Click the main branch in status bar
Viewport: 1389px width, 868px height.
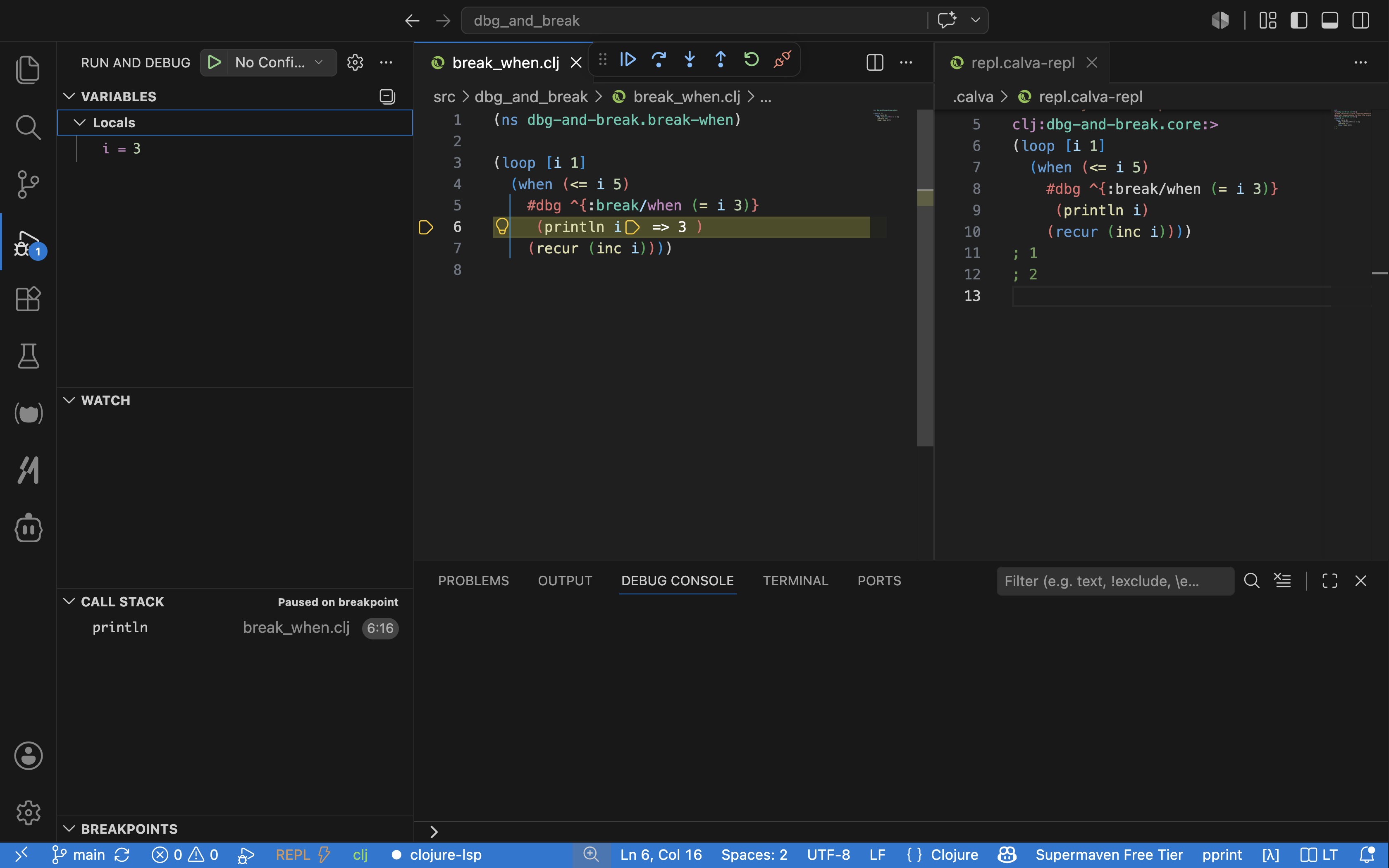pyautogui.click(x=79, y=855)
